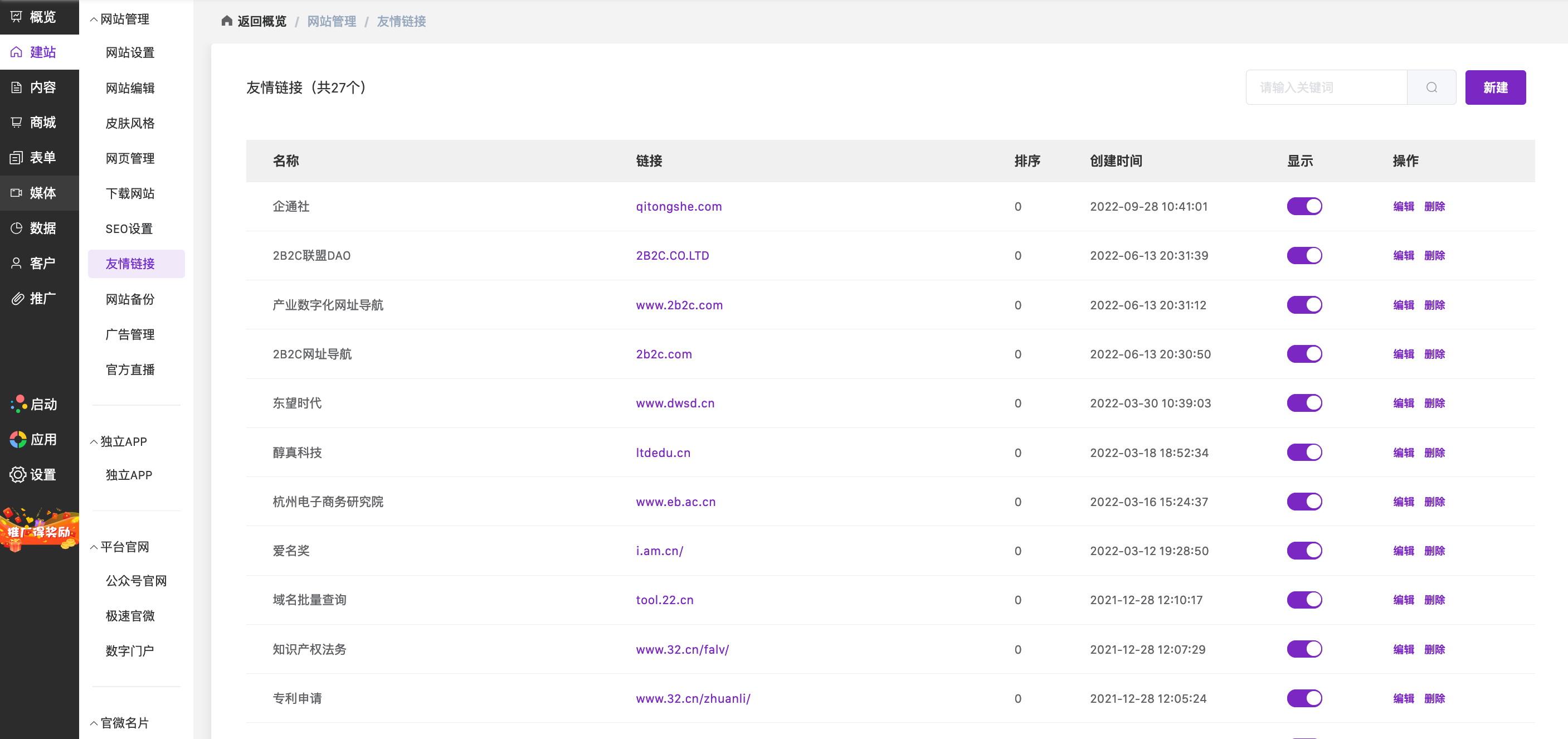Open SEO设置 menu item

pyautogui.click(x=129, y=229)
